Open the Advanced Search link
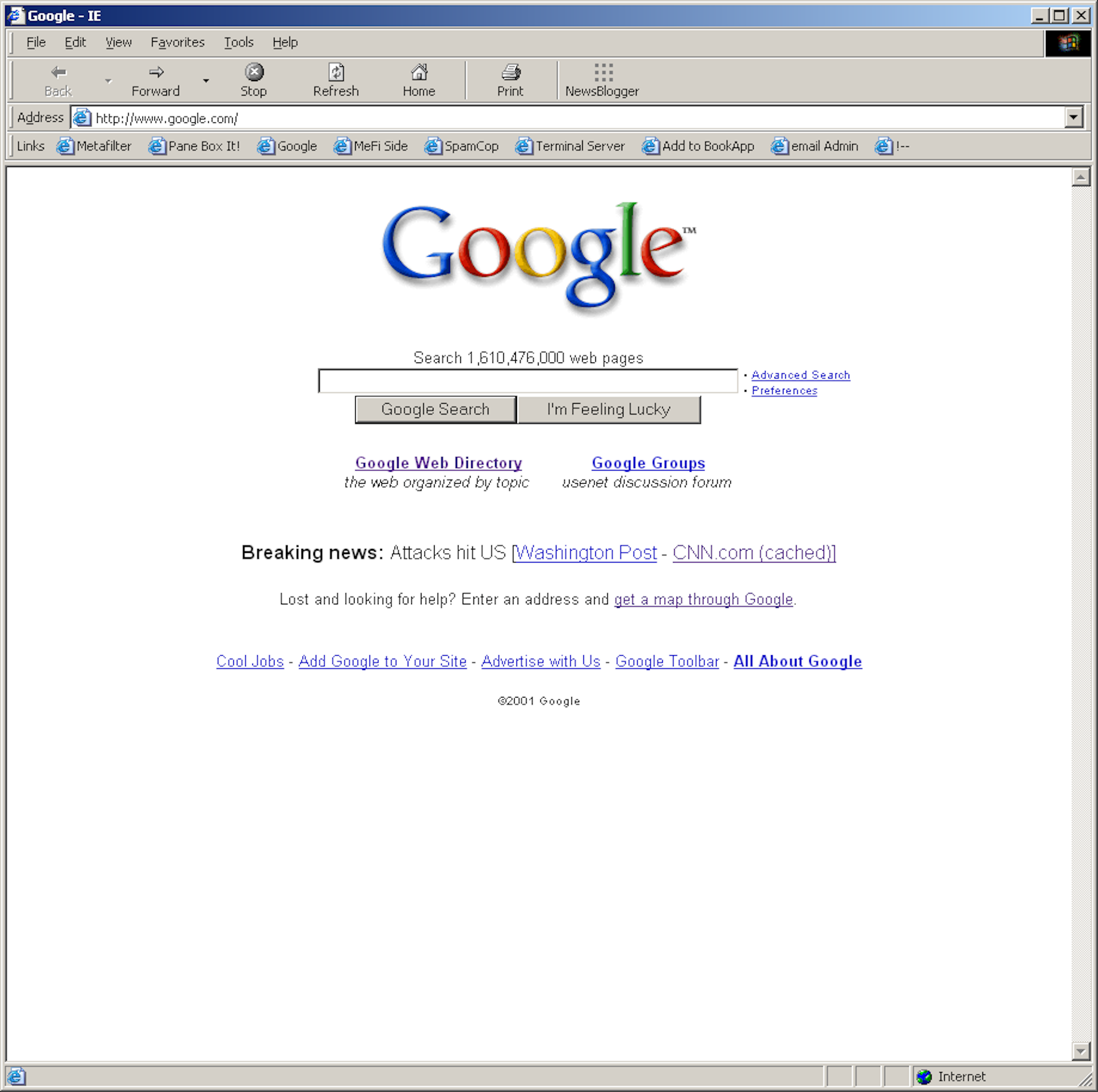This screenshot has height=1092, width=1098. 800,375
